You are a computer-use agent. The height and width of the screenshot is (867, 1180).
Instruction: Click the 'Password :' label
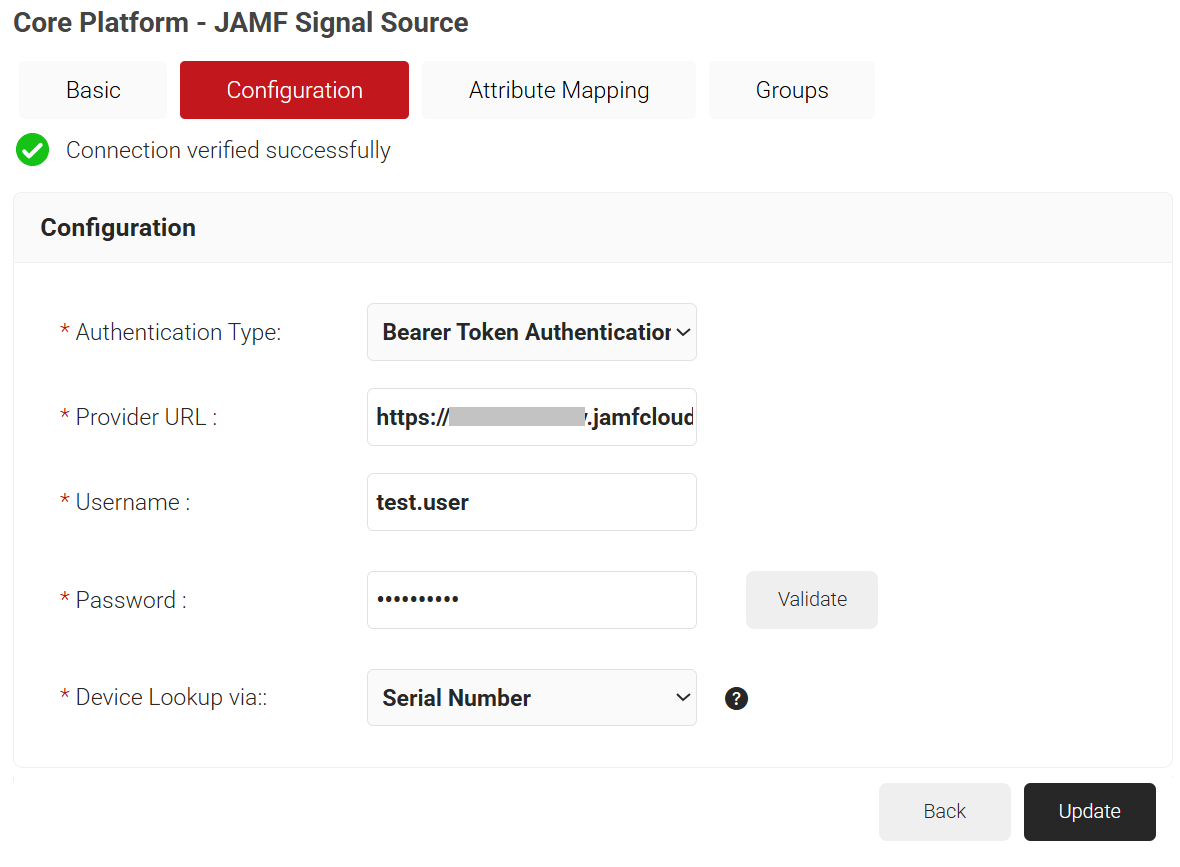[x=131, y=600]
